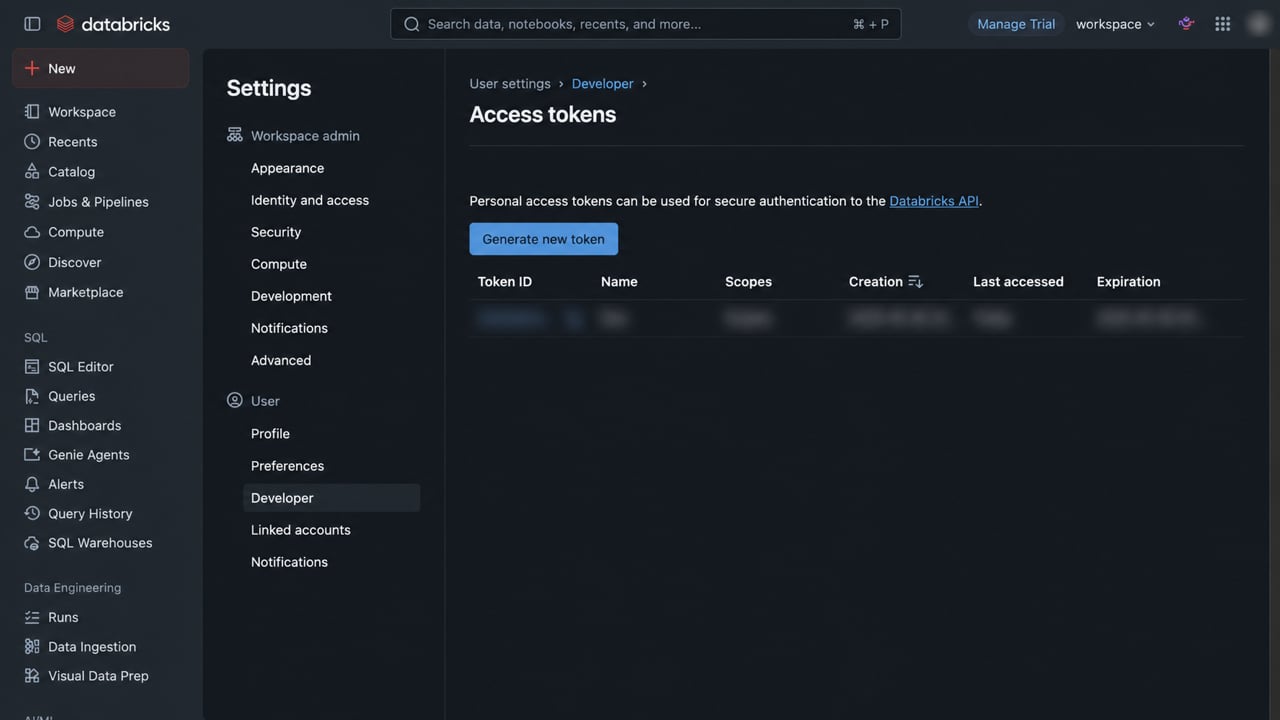
Task: Copy the token ID with copy icon
Action: pyautogui.click(x=574, y=319)
